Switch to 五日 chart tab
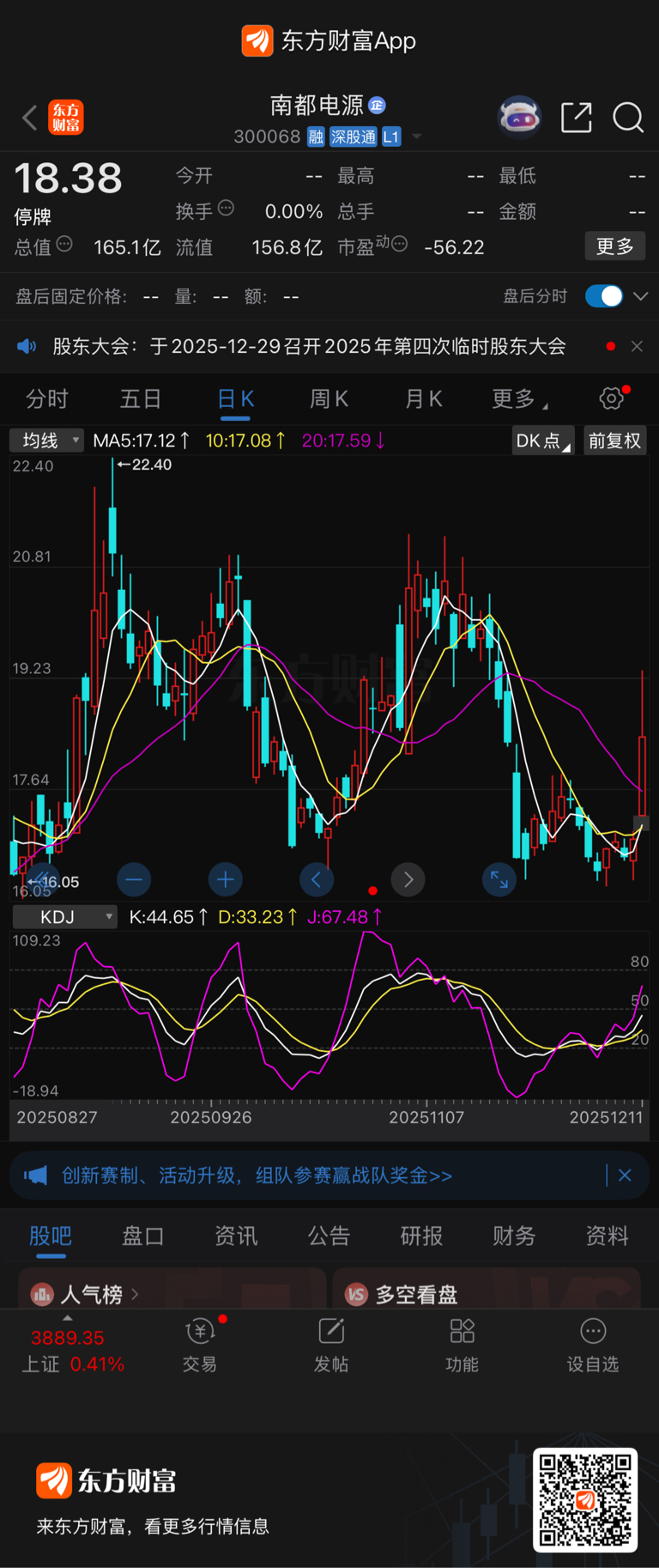This screenshot has height=1568, width=659. click(141, 399)
